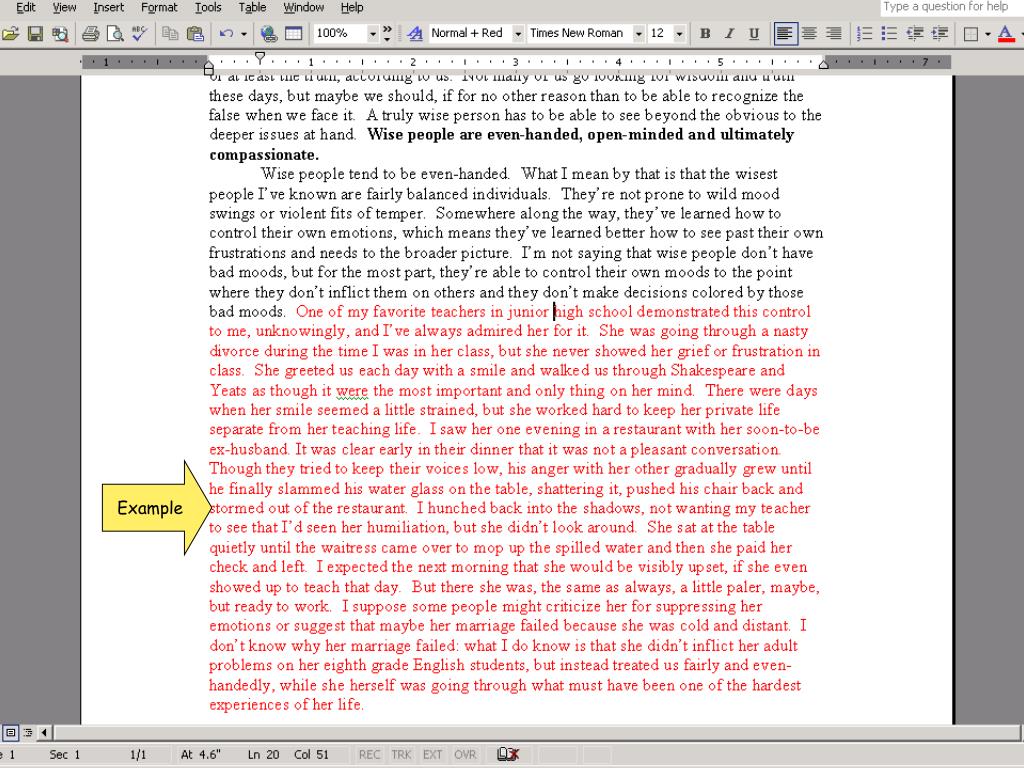The image size is (1024, 768).
Task: Open the Zoom 100% dropdown
Action: [x=373, y=33]
